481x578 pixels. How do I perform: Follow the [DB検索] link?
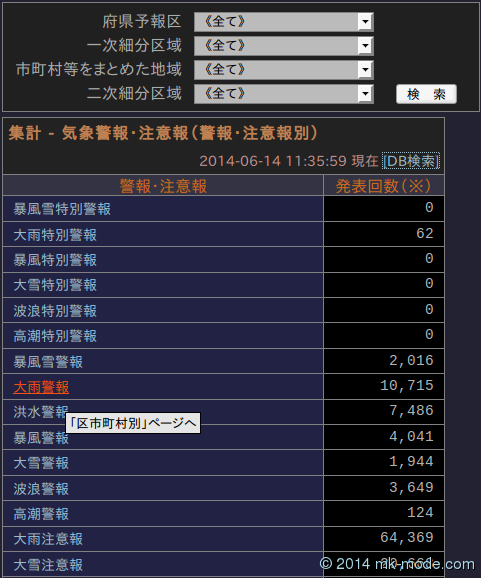click(x=411, y=161)
